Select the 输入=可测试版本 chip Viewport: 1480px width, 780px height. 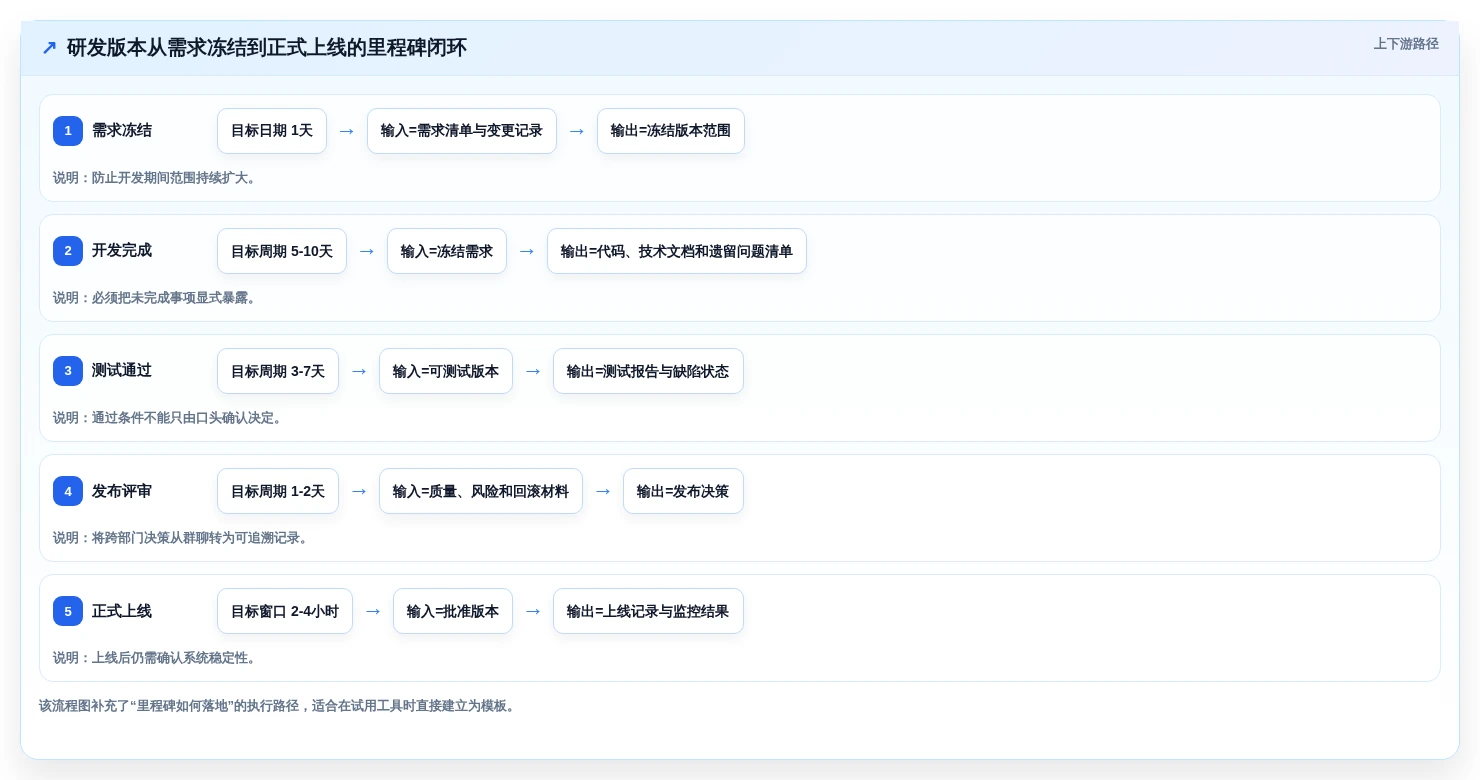(x=446, y=371)
